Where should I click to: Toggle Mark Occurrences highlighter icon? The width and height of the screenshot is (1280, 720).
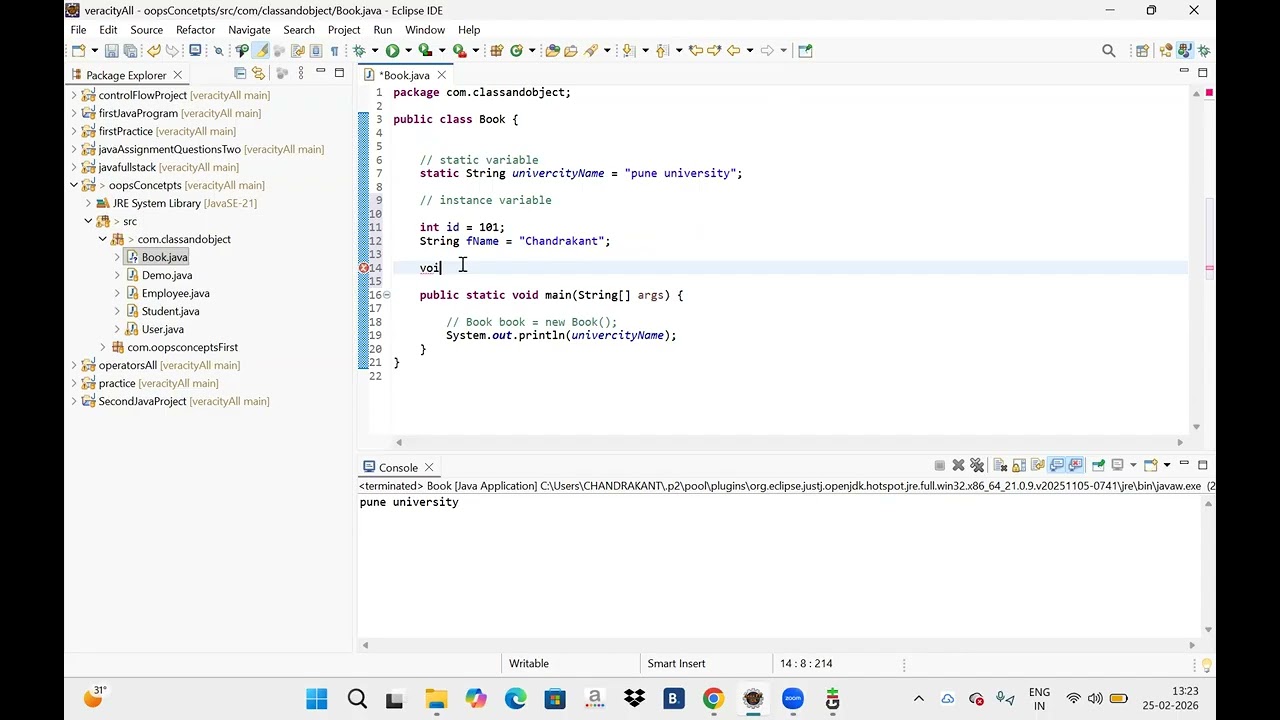[x=261, y=50]
